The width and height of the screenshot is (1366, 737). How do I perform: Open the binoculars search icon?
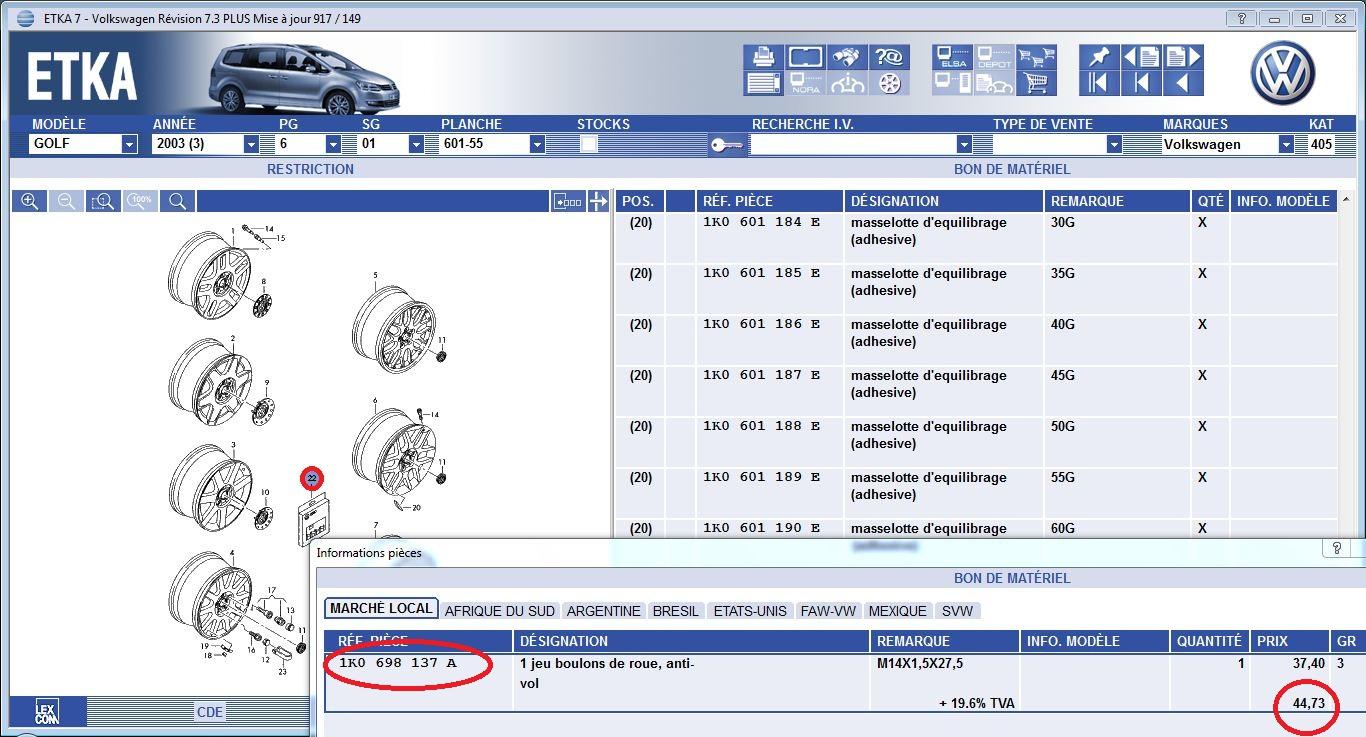coord(848,56)
